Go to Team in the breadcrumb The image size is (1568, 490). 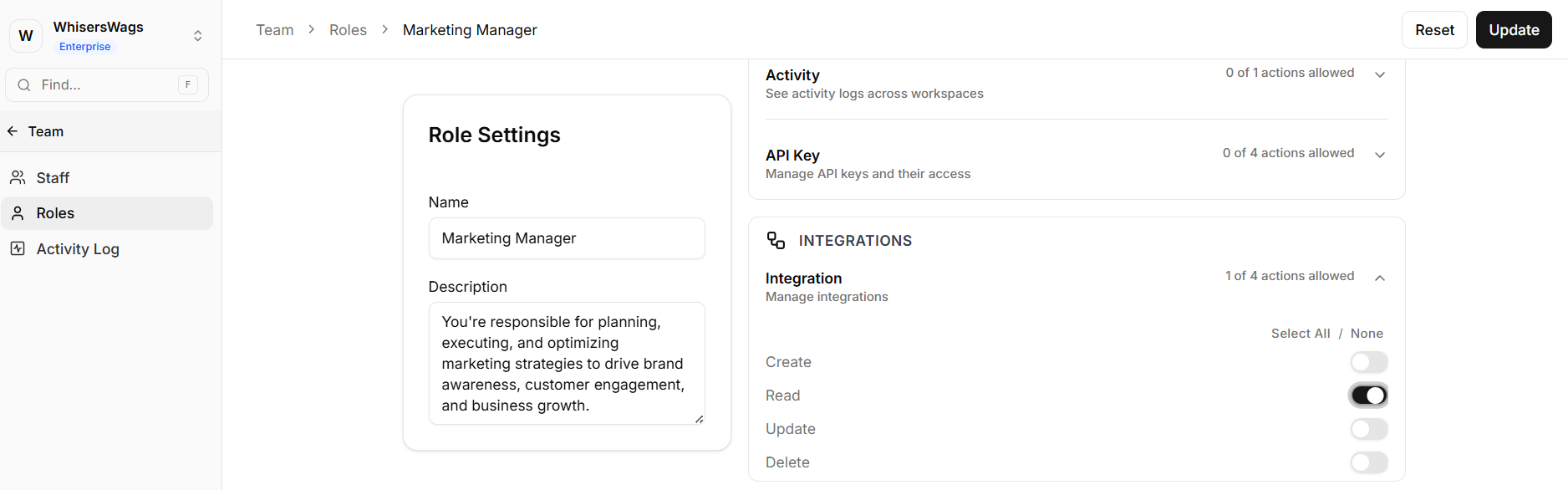coord(274,30)
